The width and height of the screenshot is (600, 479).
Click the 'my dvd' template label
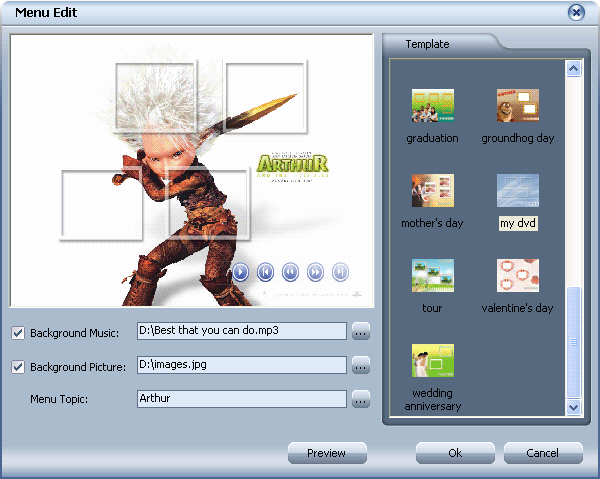[518, 223]
